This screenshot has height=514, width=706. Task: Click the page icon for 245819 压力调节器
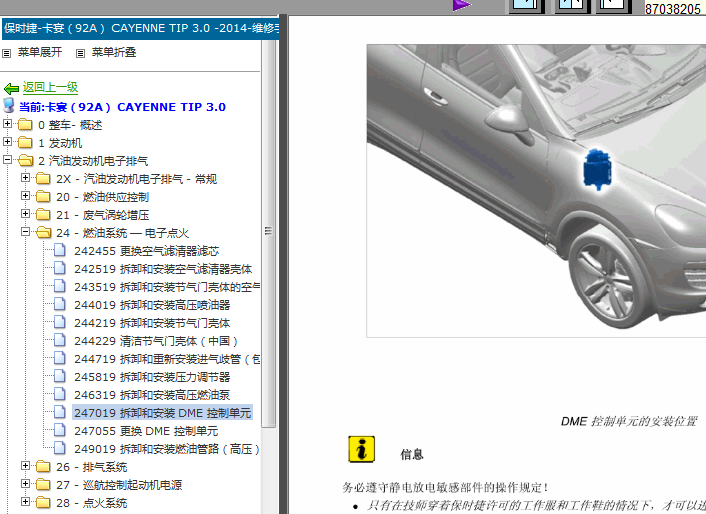pyautogui.click(x=59, y=376)
